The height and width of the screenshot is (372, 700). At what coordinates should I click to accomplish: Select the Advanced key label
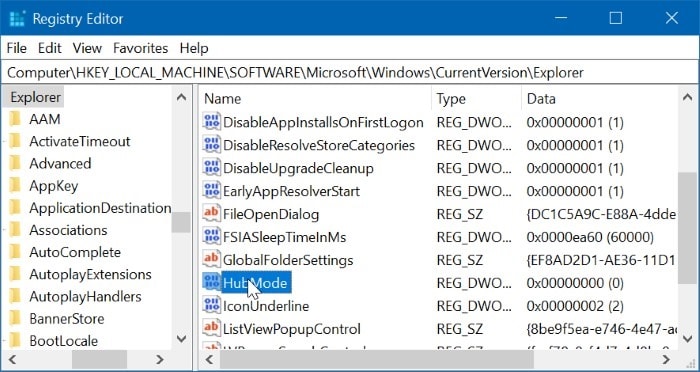[60, 163]
